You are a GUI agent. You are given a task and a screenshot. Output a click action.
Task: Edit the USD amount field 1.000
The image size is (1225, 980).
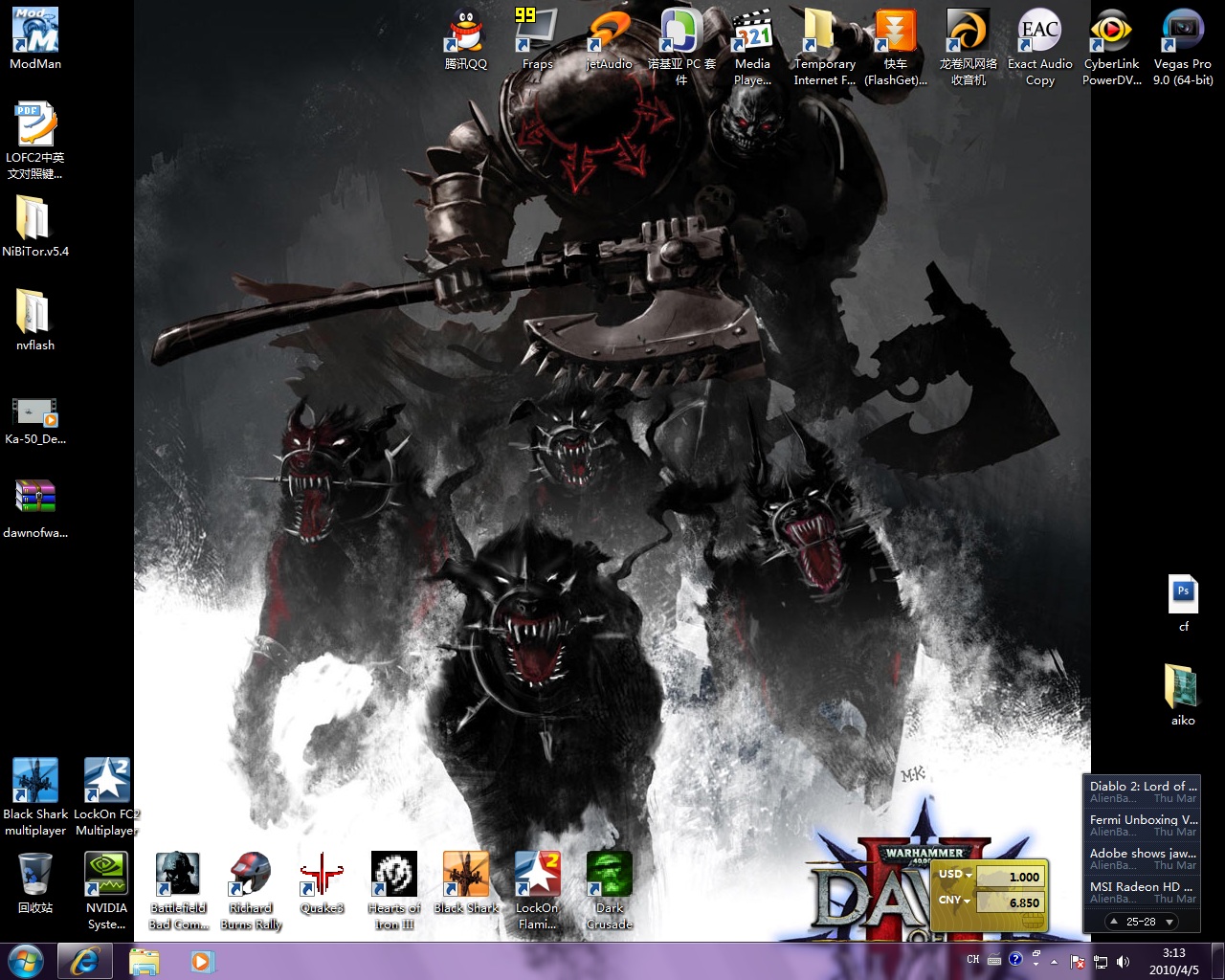pyautogui.click(x=1011, y=877)
